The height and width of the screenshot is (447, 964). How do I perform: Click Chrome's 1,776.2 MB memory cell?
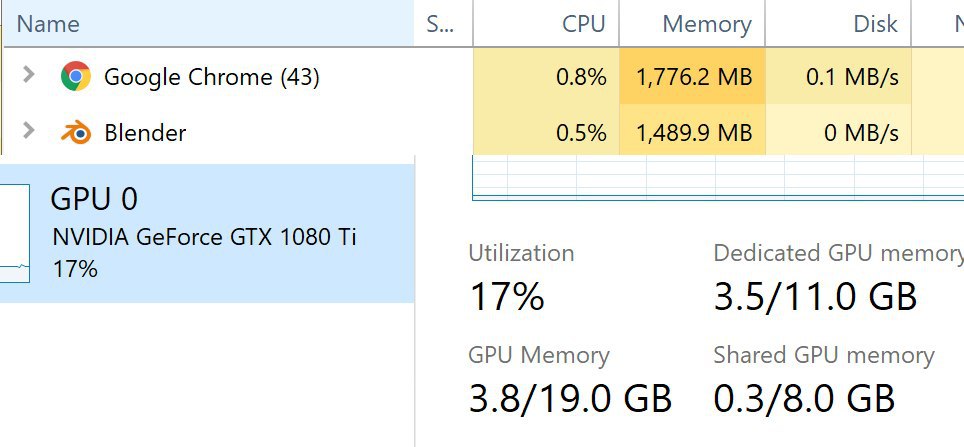pyautogui.click(x=692, y=77)
